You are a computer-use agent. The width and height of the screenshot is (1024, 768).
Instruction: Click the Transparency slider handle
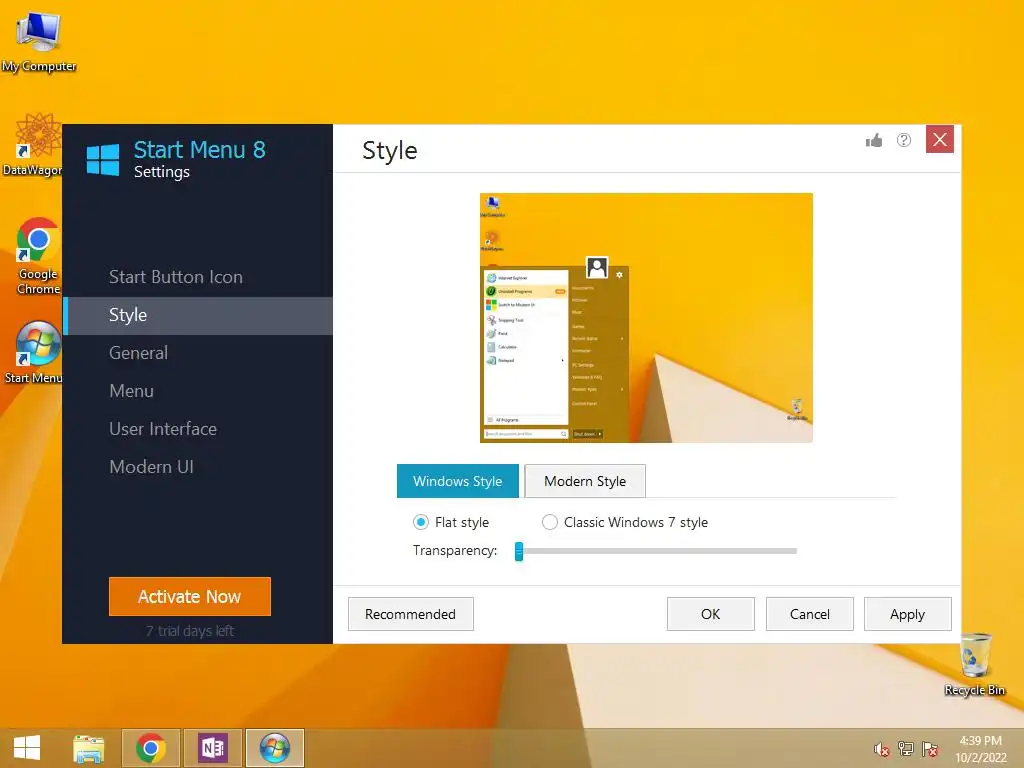pyautogui.click(x=519, y=551)
